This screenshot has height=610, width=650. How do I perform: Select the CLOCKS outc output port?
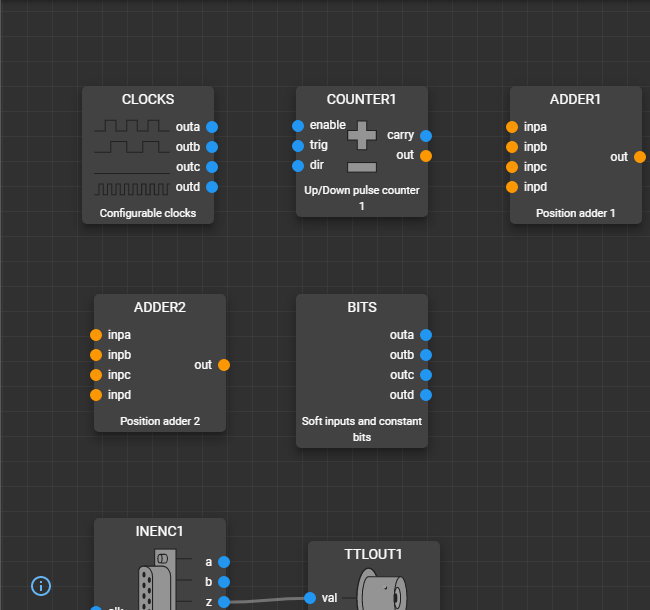pos(212,167)
